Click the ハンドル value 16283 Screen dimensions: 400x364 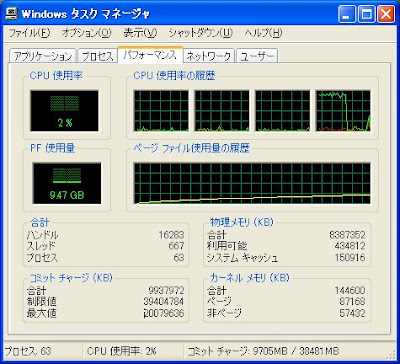[x=171, y=235]
